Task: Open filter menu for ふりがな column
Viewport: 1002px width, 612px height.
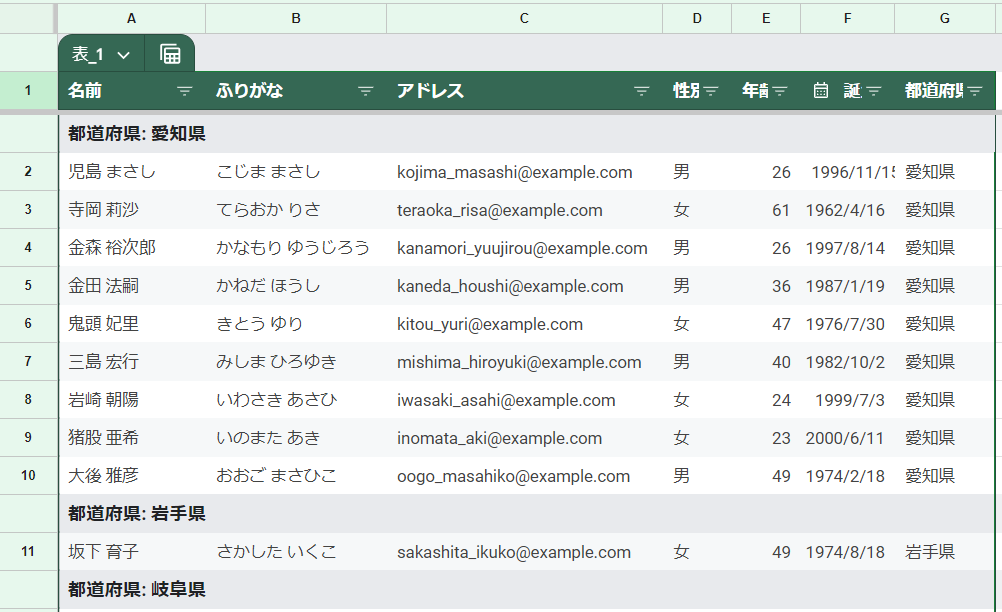Action: pyautogui.click(x=366, y=91)
